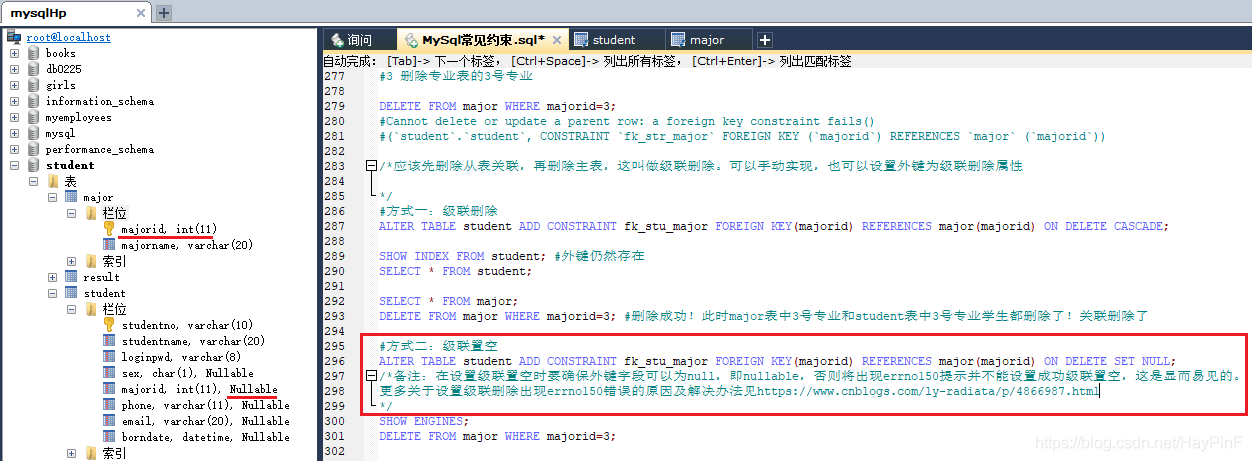Select phone, varchar(11), Nullable column
The height and width of the screenshot is (461, 1252).
tap(205, 405)
